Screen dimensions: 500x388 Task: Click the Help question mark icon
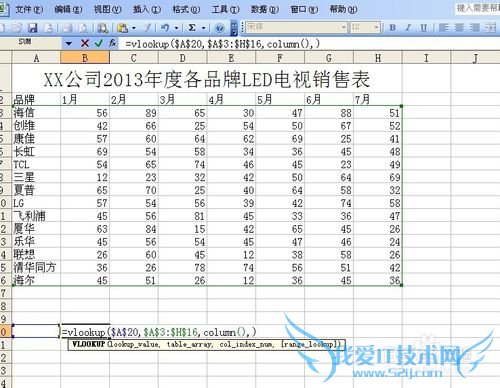[x=219, y=28]
